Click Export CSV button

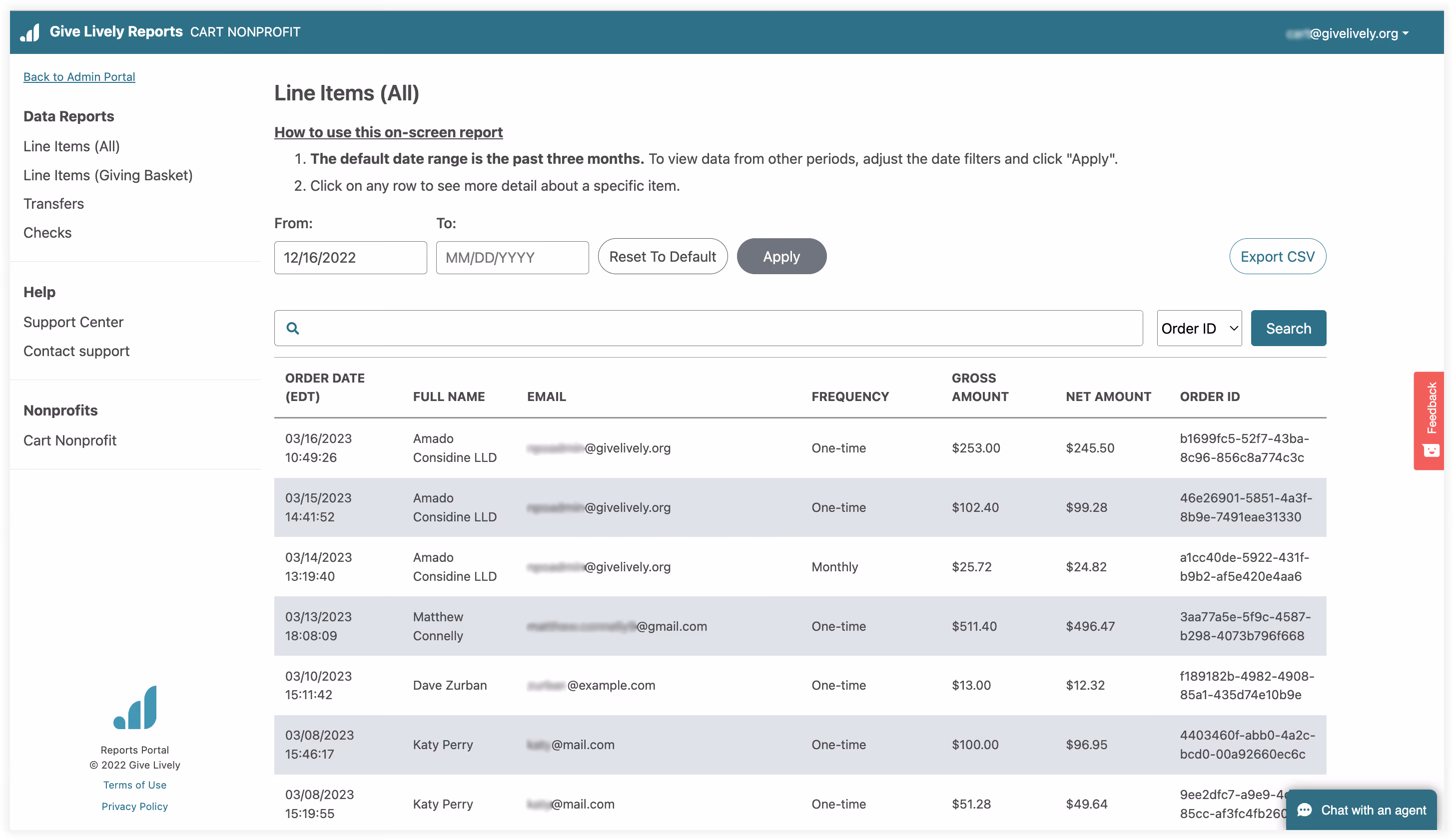coord(1278,257)
